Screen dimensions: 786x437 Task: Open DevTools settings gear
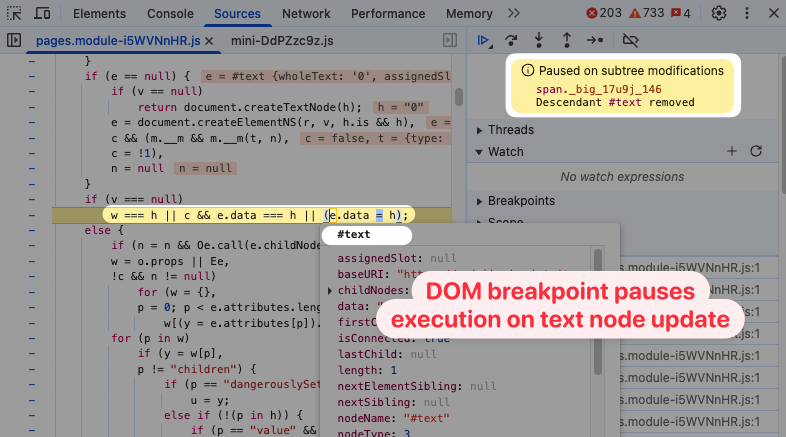pos(719,14)
